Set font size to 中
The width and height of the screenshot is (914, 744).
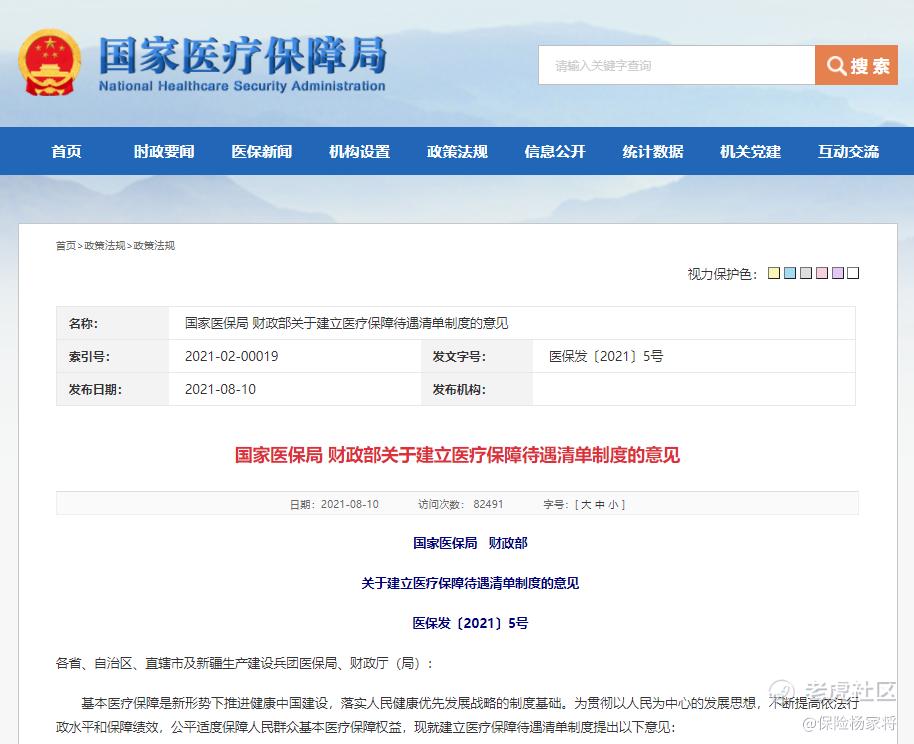coord(600,504)
